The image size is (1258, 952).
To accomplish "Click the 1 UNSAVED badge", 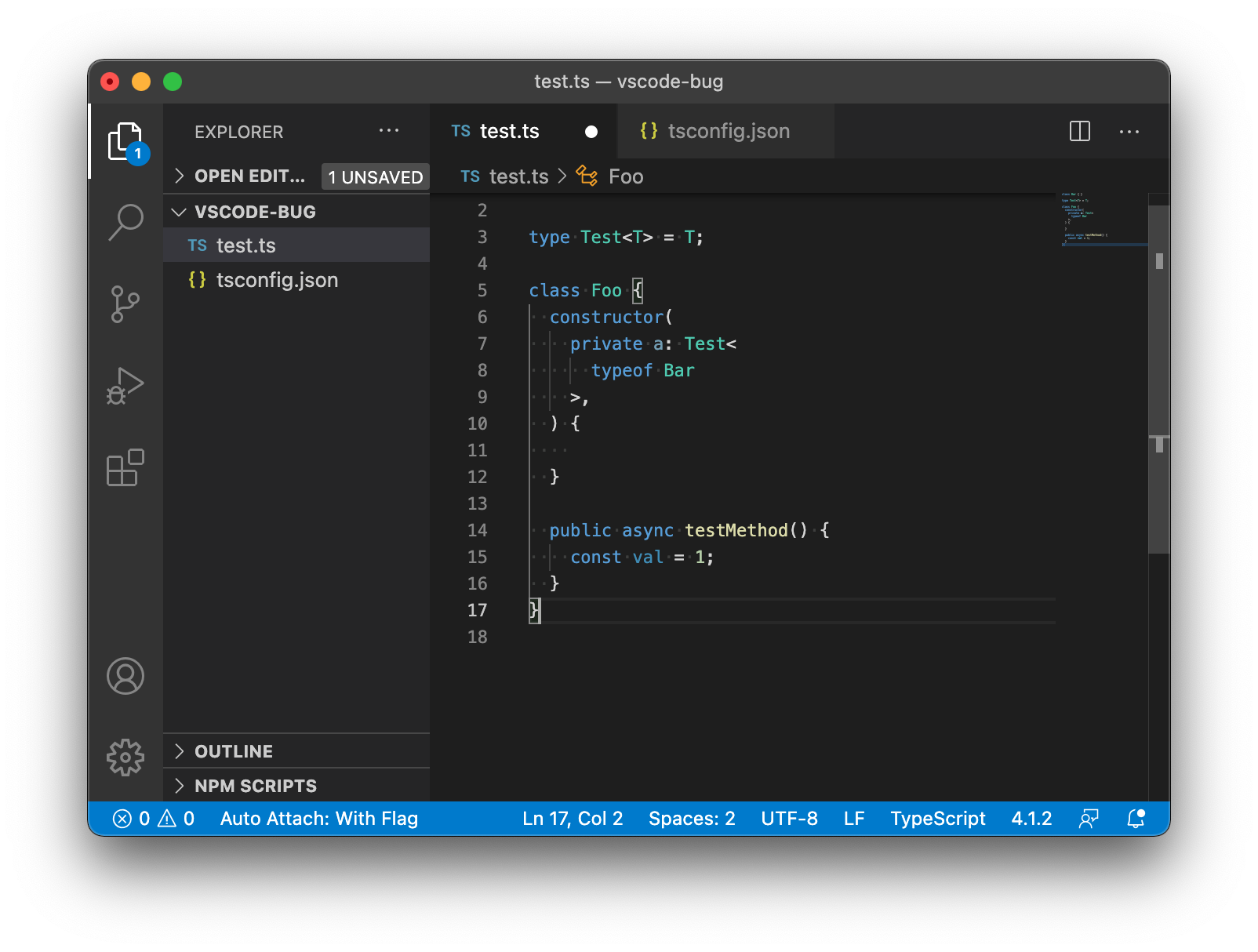I will tap(376, 177).
